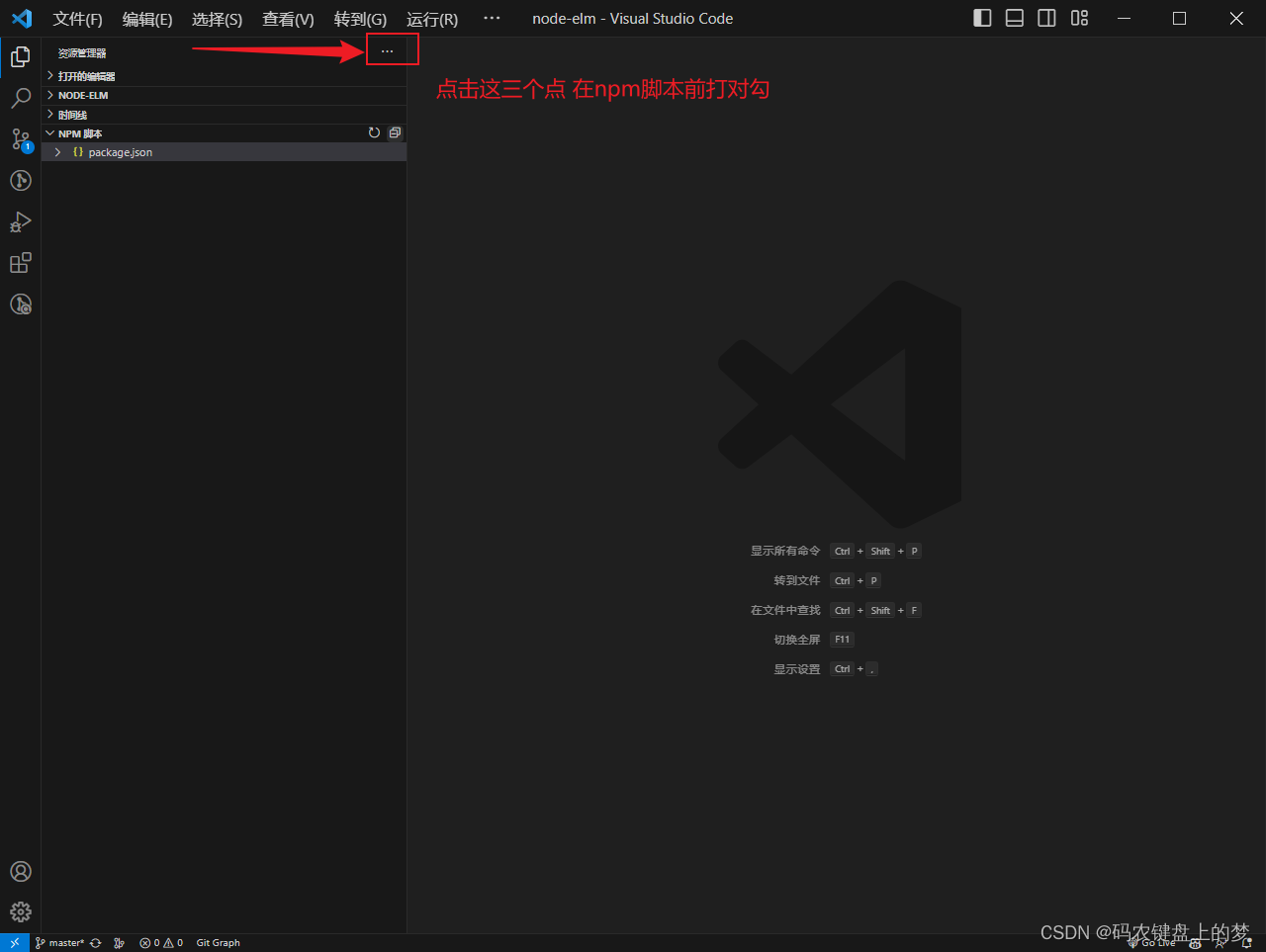Click the node-elm window title text
1266x952 pixels.
pyautogui.click(x=633, y=19)
